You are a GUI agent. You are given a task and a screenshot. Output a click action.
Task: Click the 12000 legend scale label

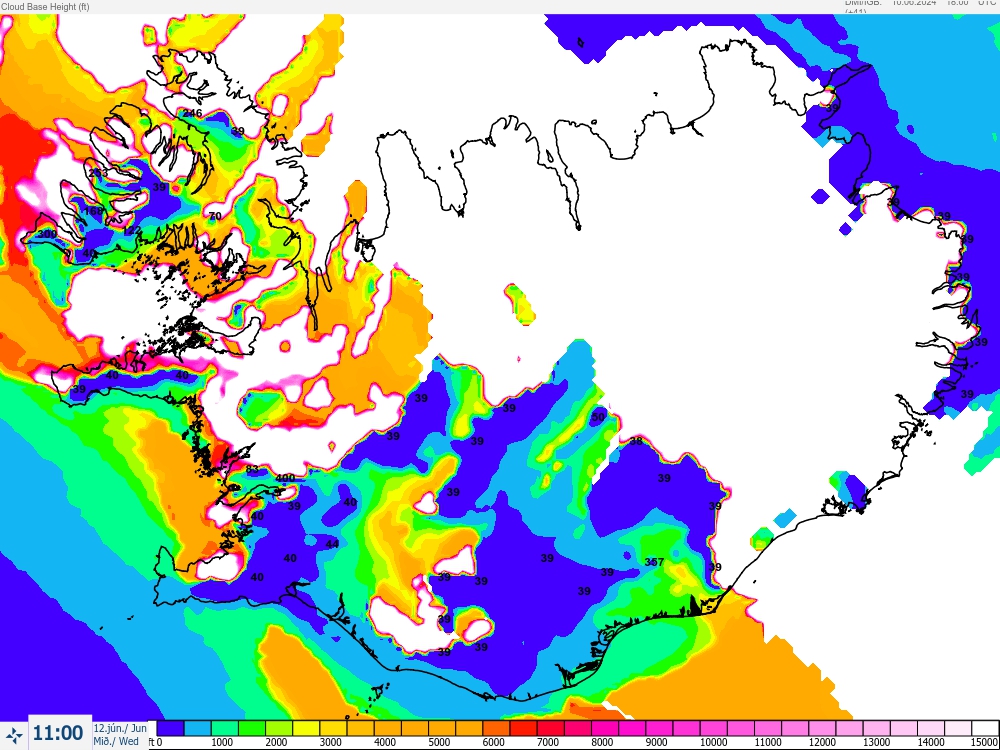(x=821, y=742)
